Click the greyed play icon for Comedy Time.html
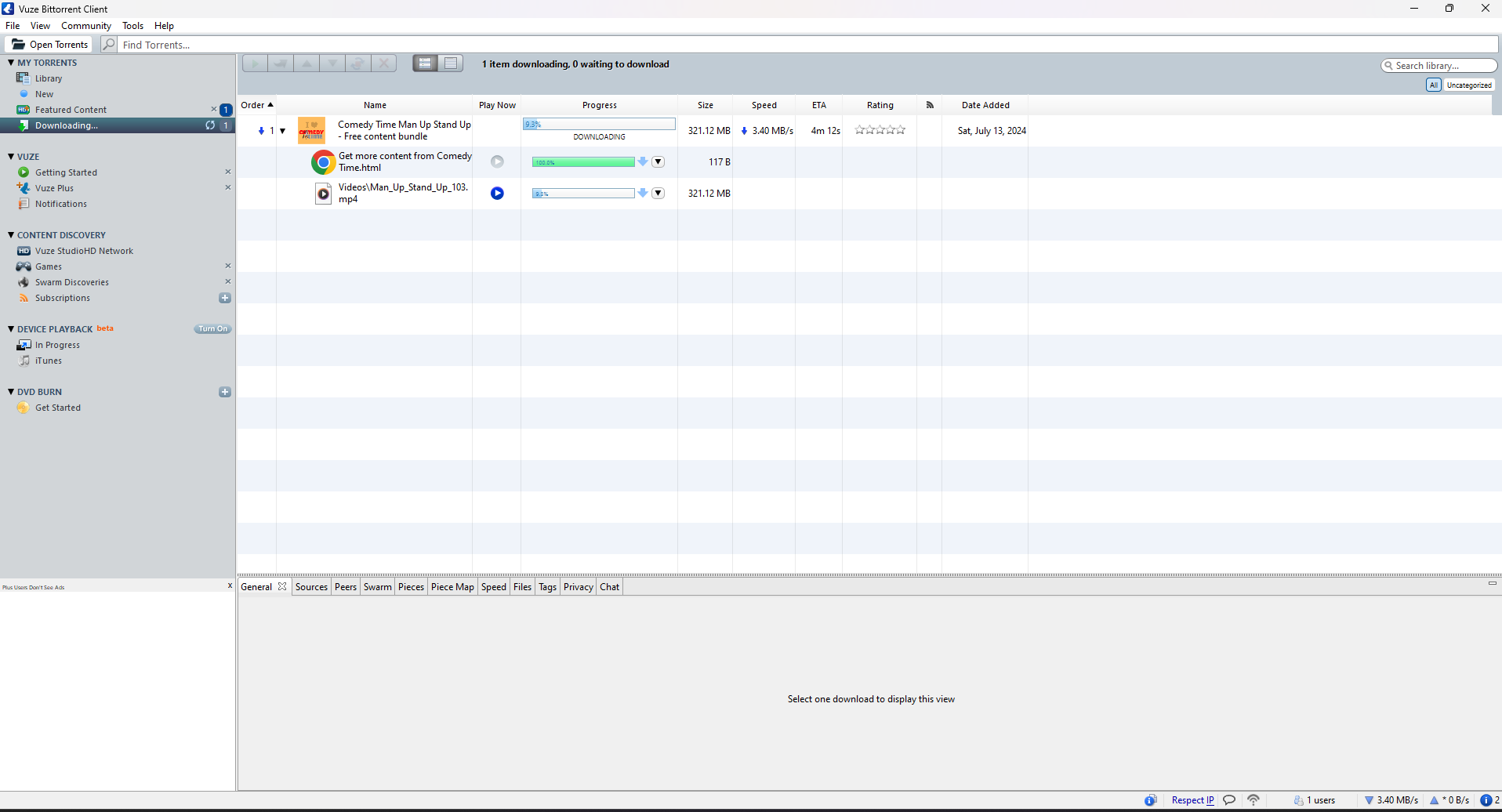Screen dimensions: 1502x812 (x=497, y=161)
